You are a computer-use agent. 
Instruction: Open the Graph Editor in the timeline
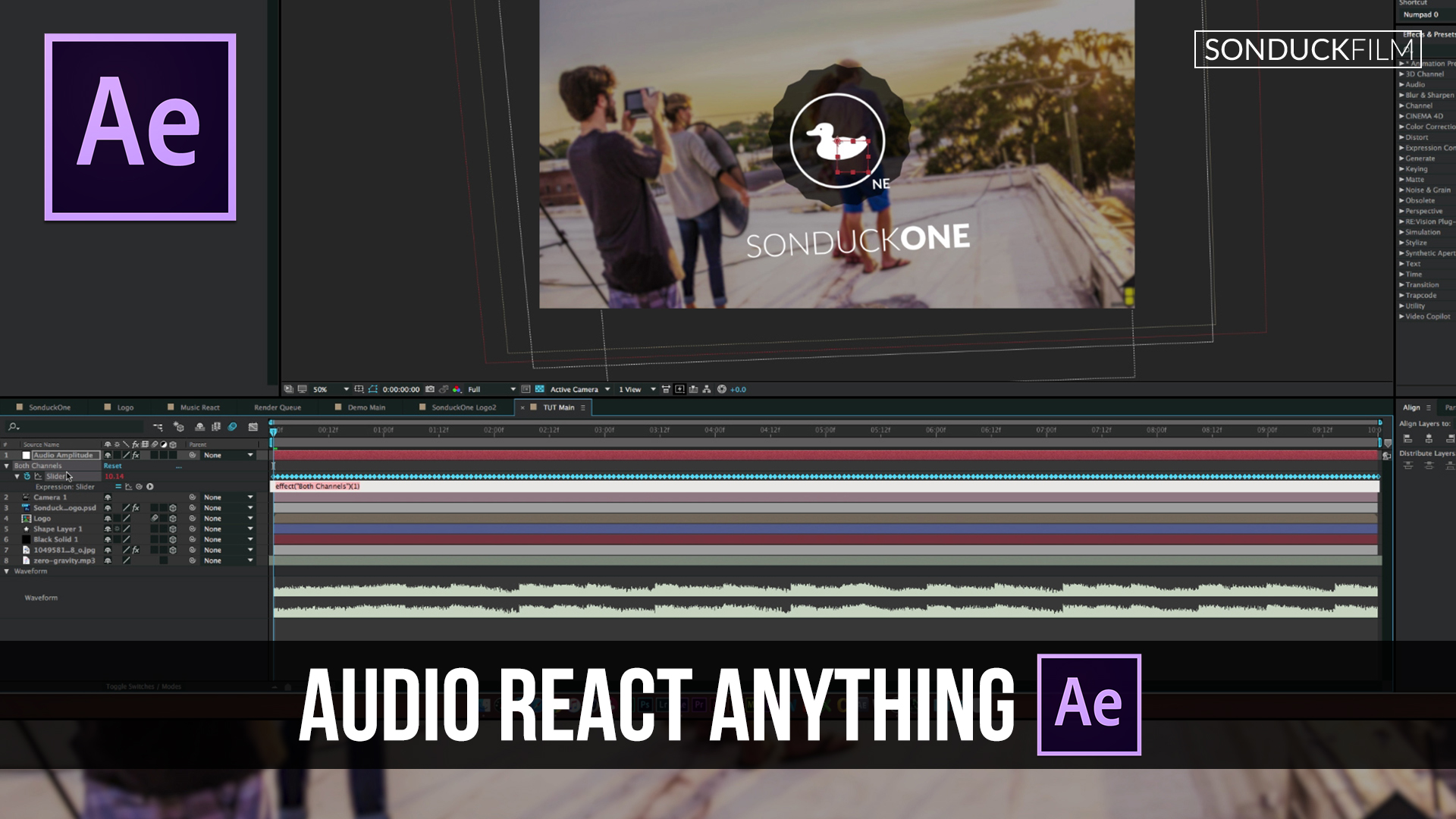point(253,427)
